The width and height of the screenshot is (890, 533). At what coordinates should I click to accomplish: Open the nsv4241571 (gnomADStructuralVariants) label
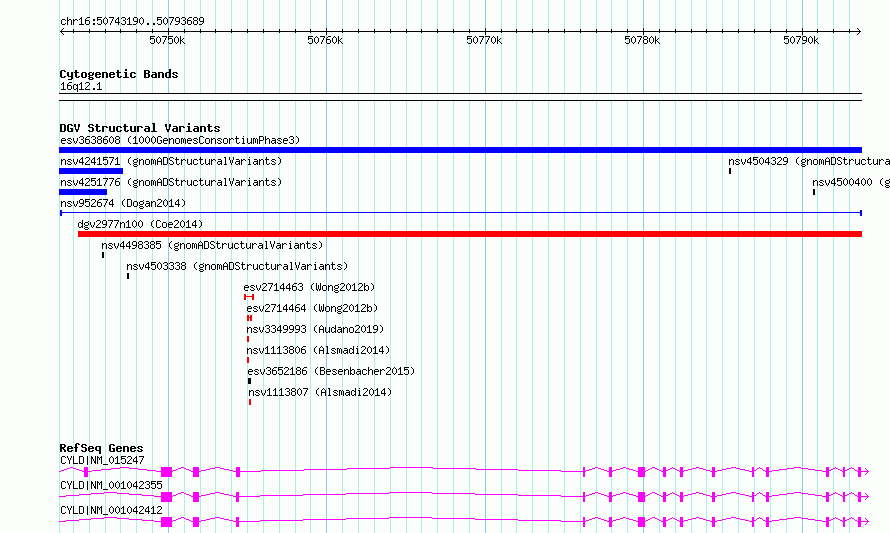coord(171,161)
